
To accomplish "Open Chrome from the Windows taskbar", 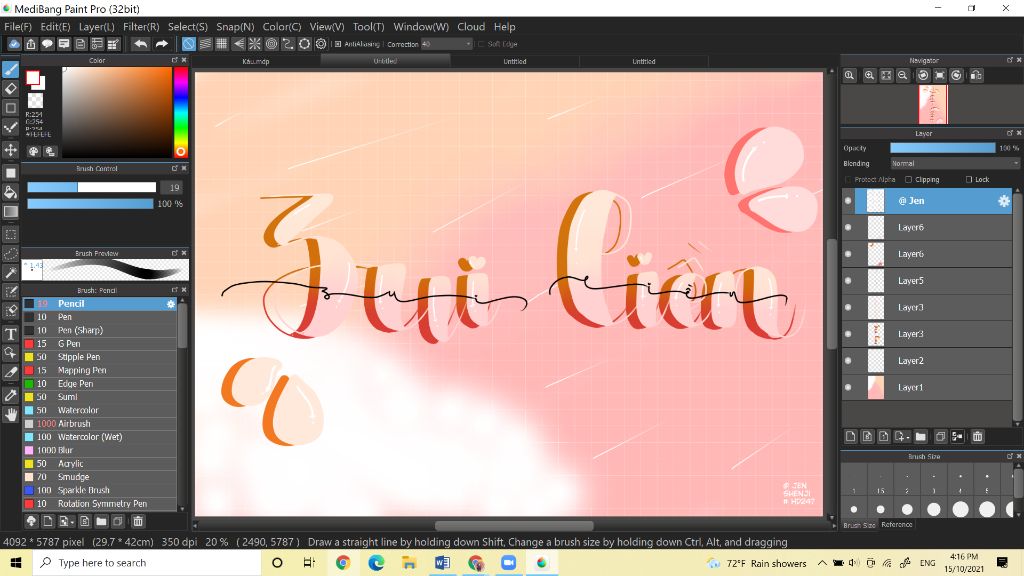I will click(343, 562).
